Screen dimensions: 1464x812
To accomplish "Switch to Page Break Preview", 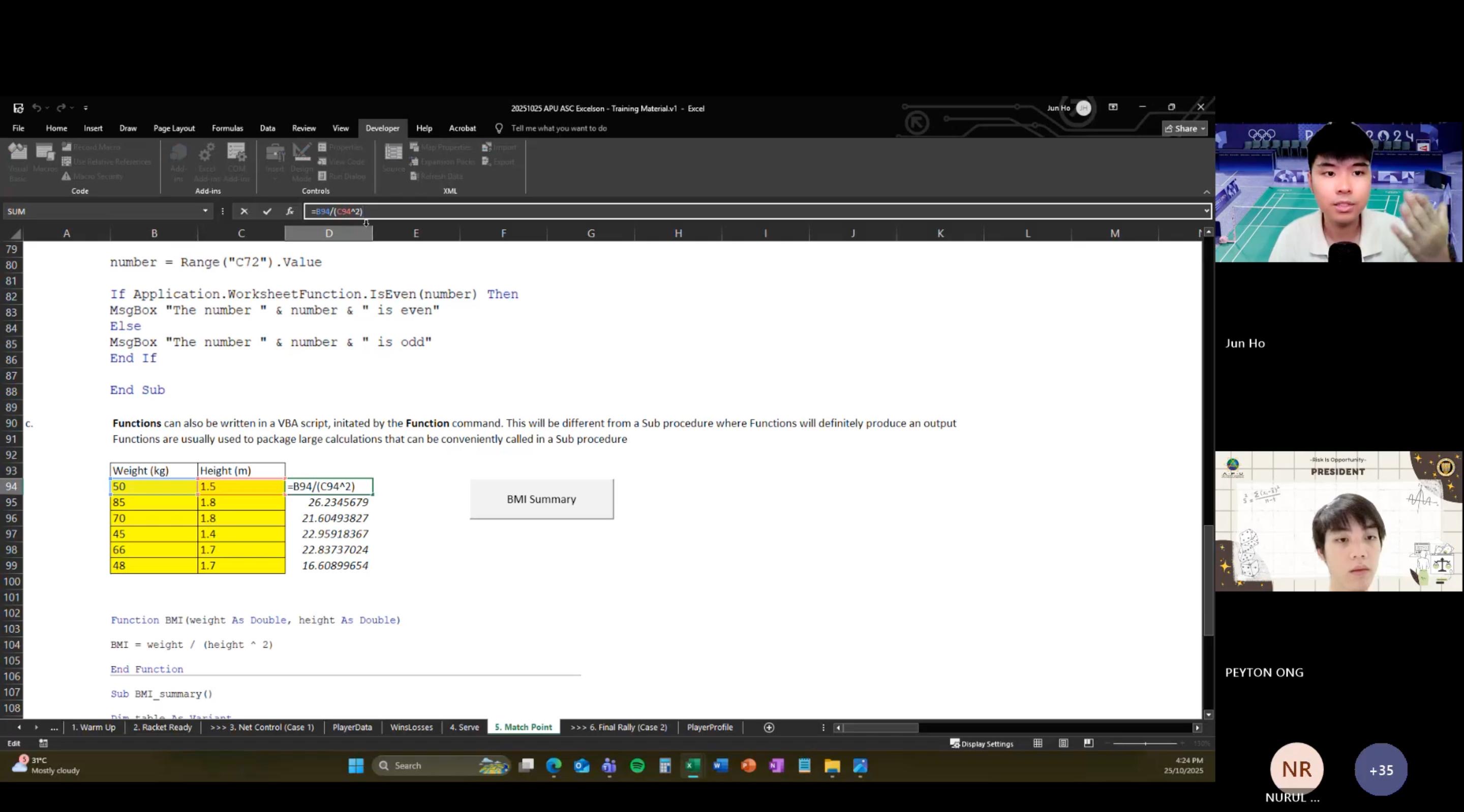I will tap(1088, 743).
